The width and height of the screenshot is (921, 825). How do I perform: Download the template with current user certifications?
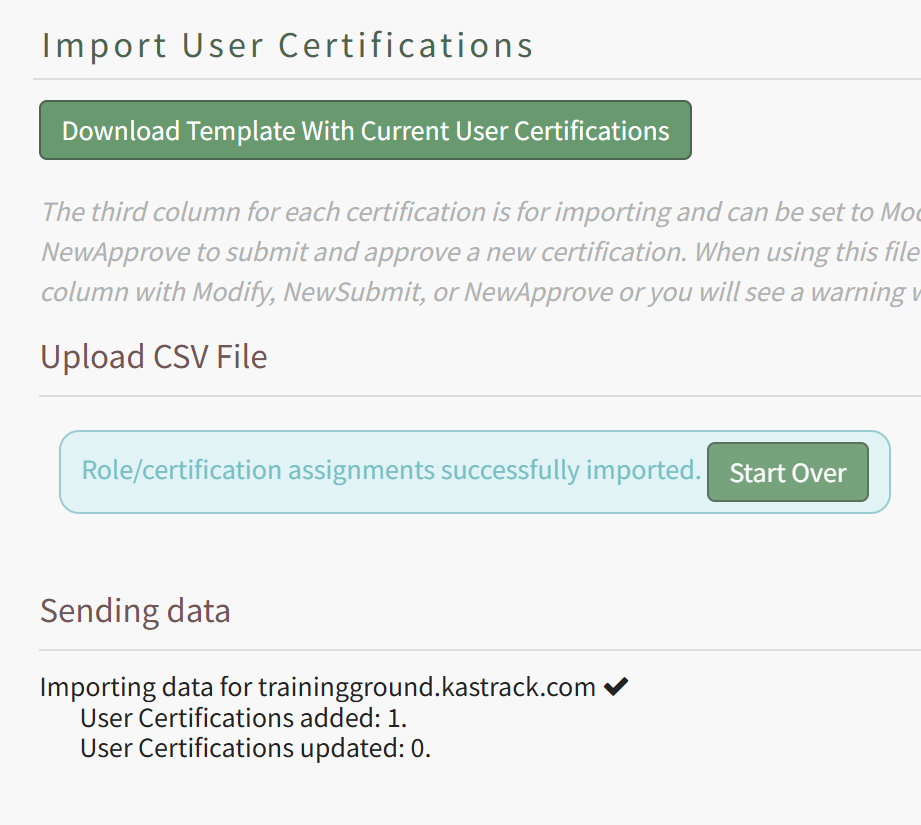coord(365,130)
